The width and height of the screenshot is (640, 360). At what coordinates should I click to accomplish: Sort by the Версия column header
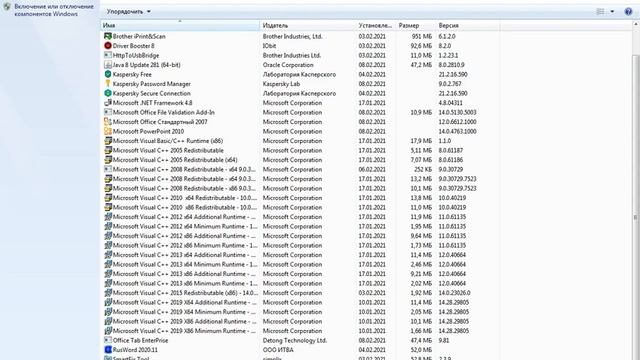(x=468, y=25)
